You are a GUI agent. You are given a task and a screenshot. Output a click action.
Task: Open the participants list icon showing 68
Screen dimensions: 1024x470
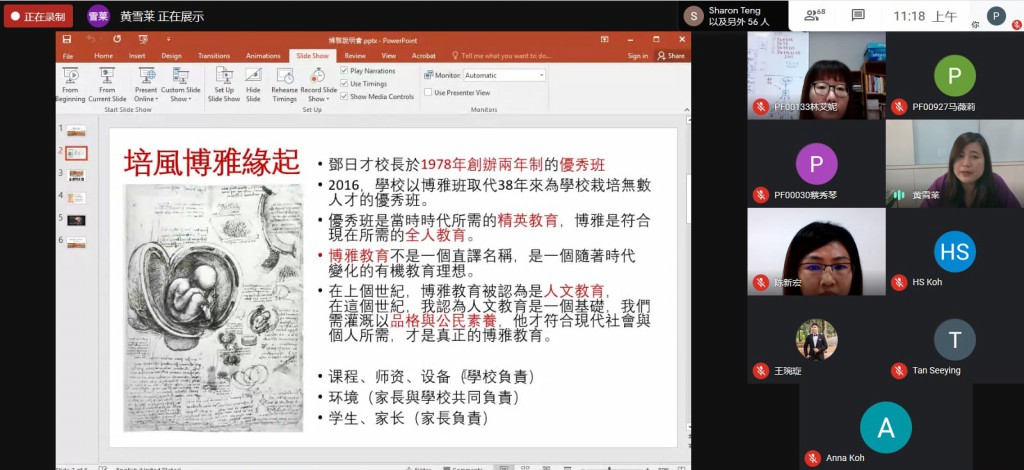tap(814, 16)
